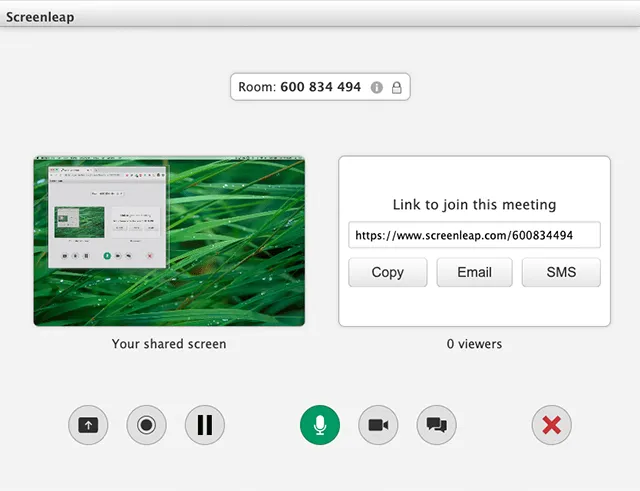Click the Screenleap title in the window bar

pyautogui.click(x=40, y=17)
